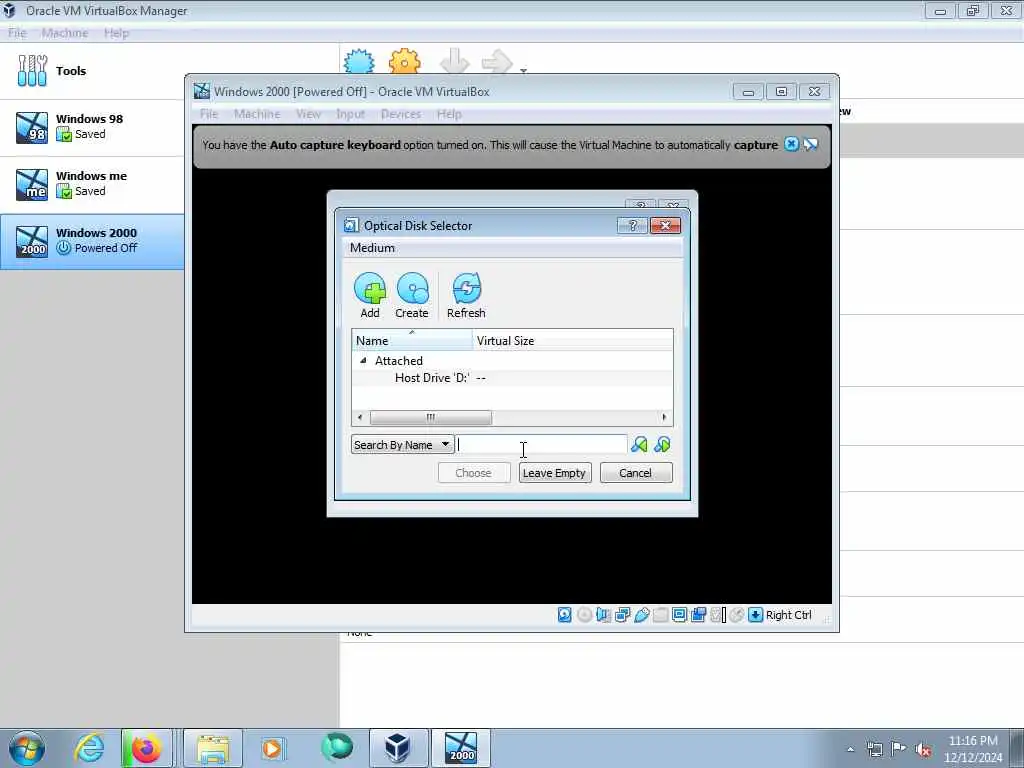
Task: Click audio indicator in VM status bar
Action: [x=603, y=615]
